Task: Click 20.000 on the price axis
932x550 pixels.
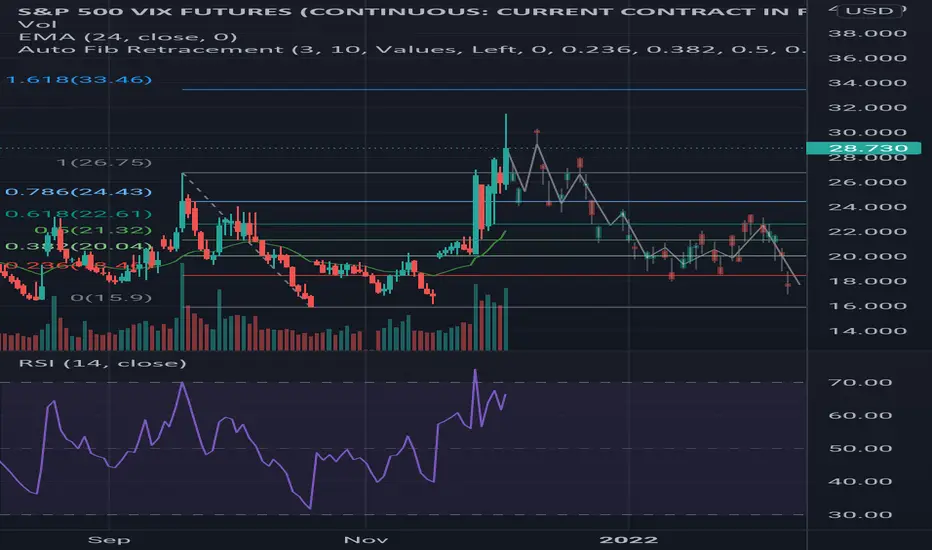Action: 867,256
